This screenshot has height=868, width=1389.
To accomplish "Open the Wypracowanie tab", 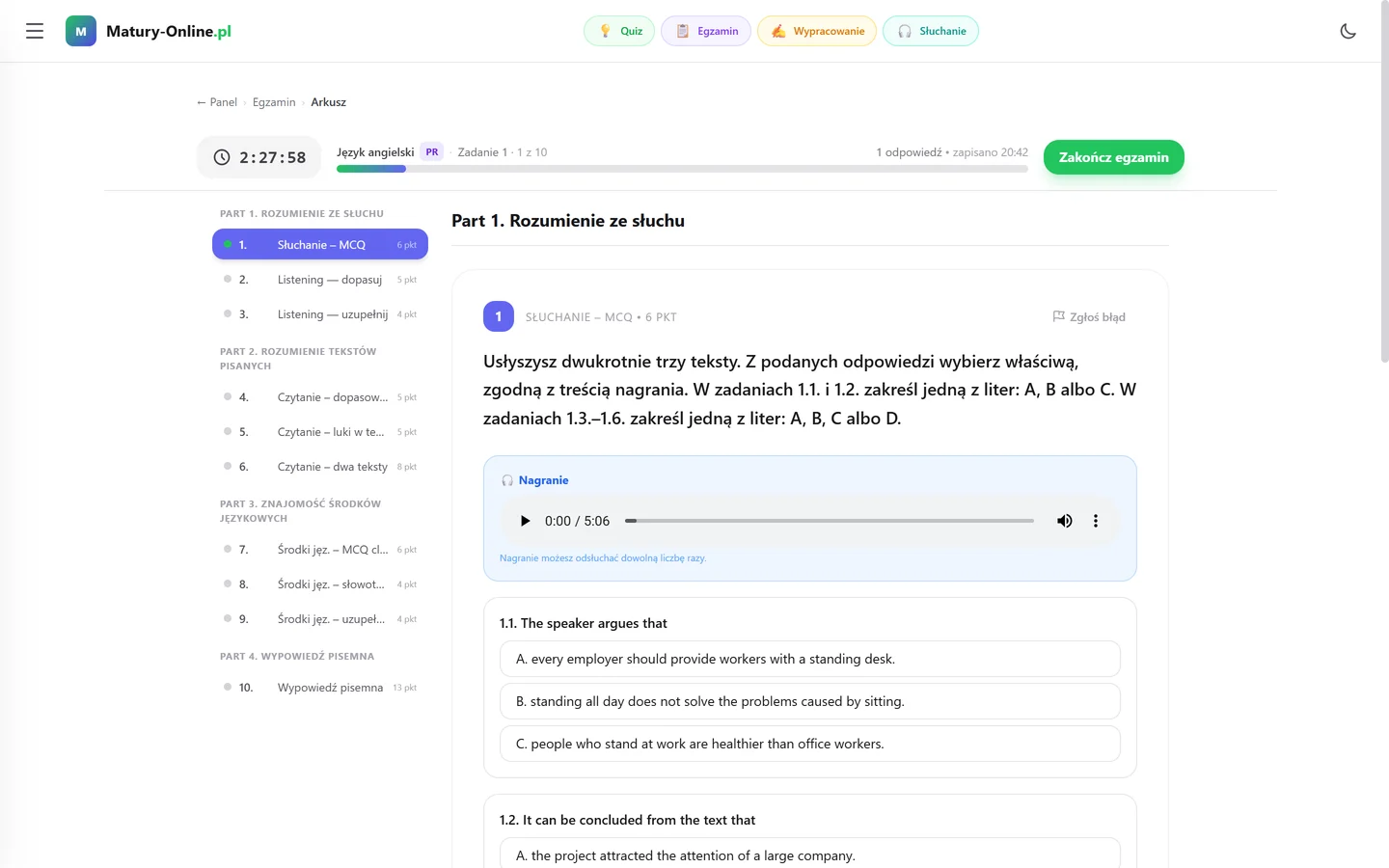I will coord(817,31).
